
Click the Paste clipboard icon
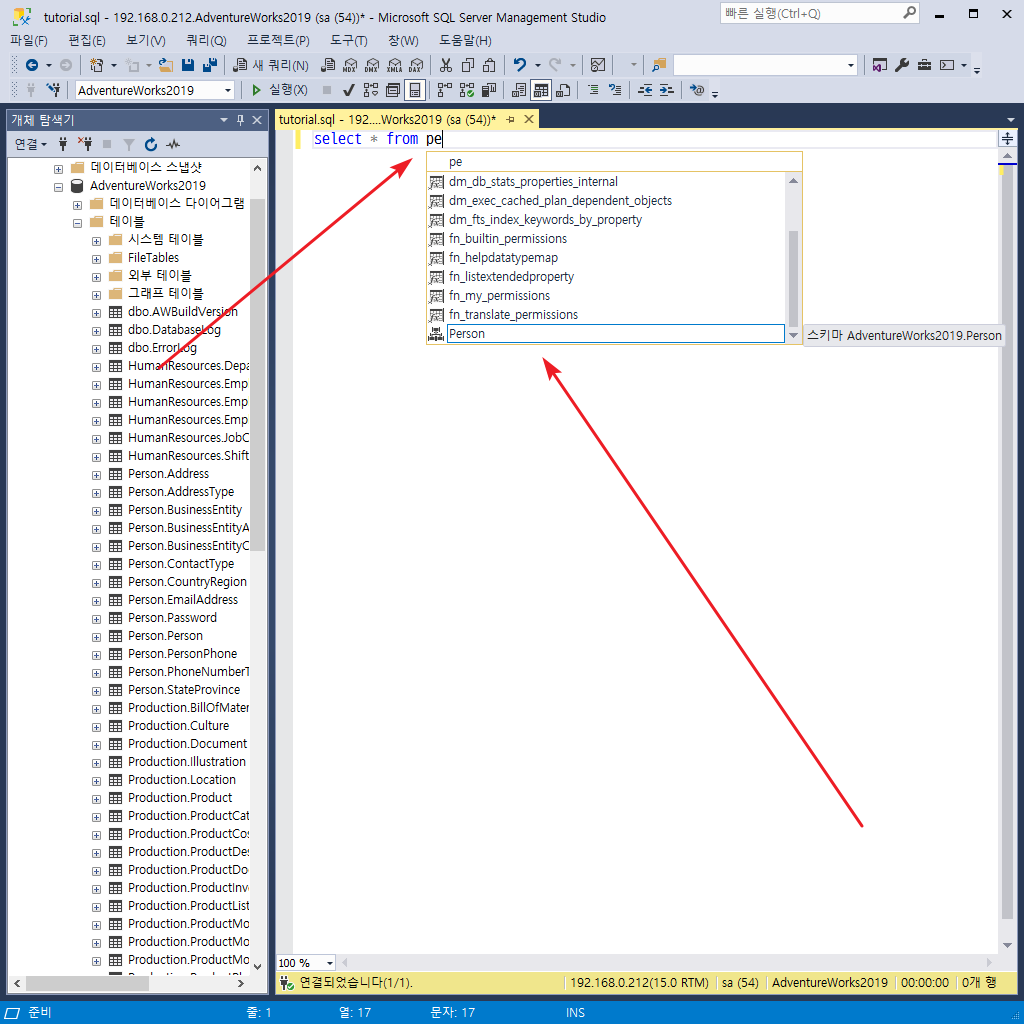489,65
